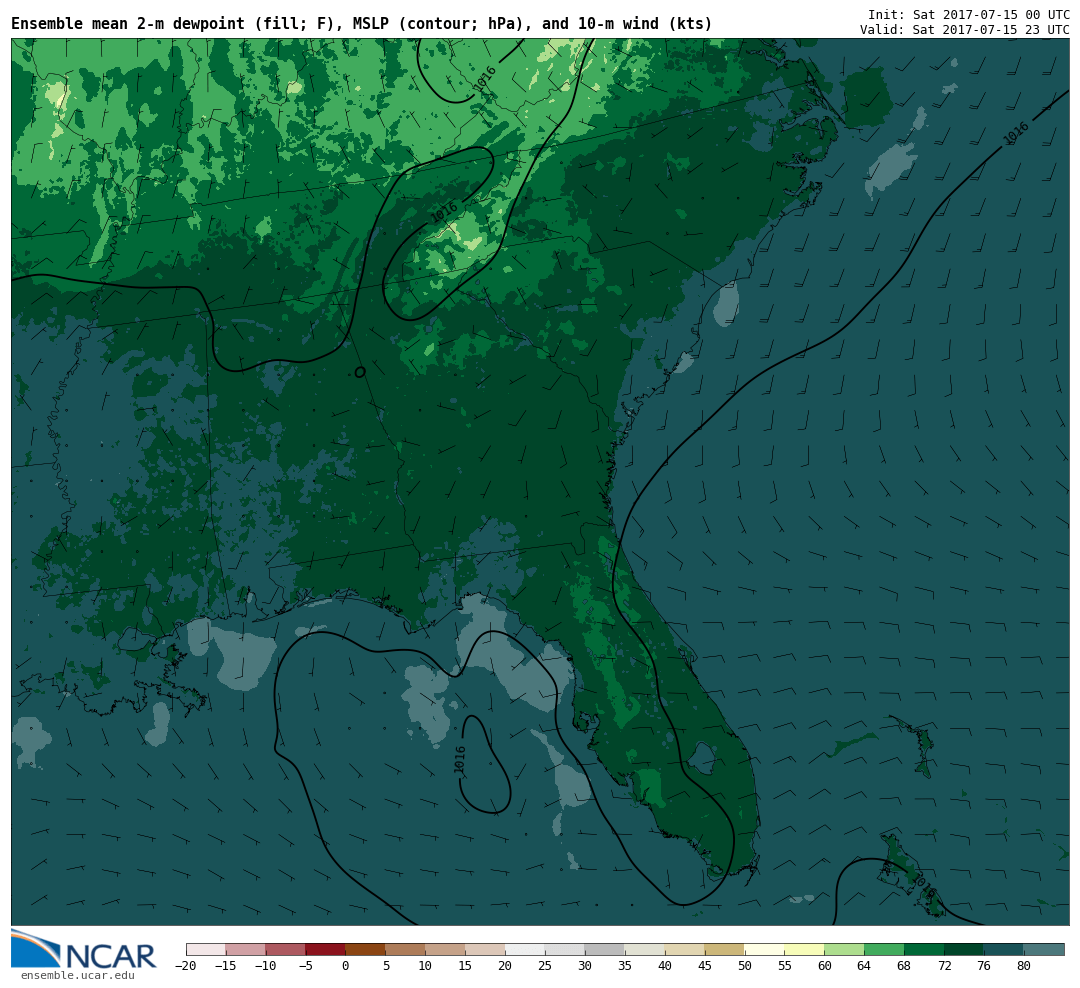Viewport: 1080px width, 988px height.
Task: Pick the -5 to 0 dark red swatch
Action: click(x=325, y=949)
